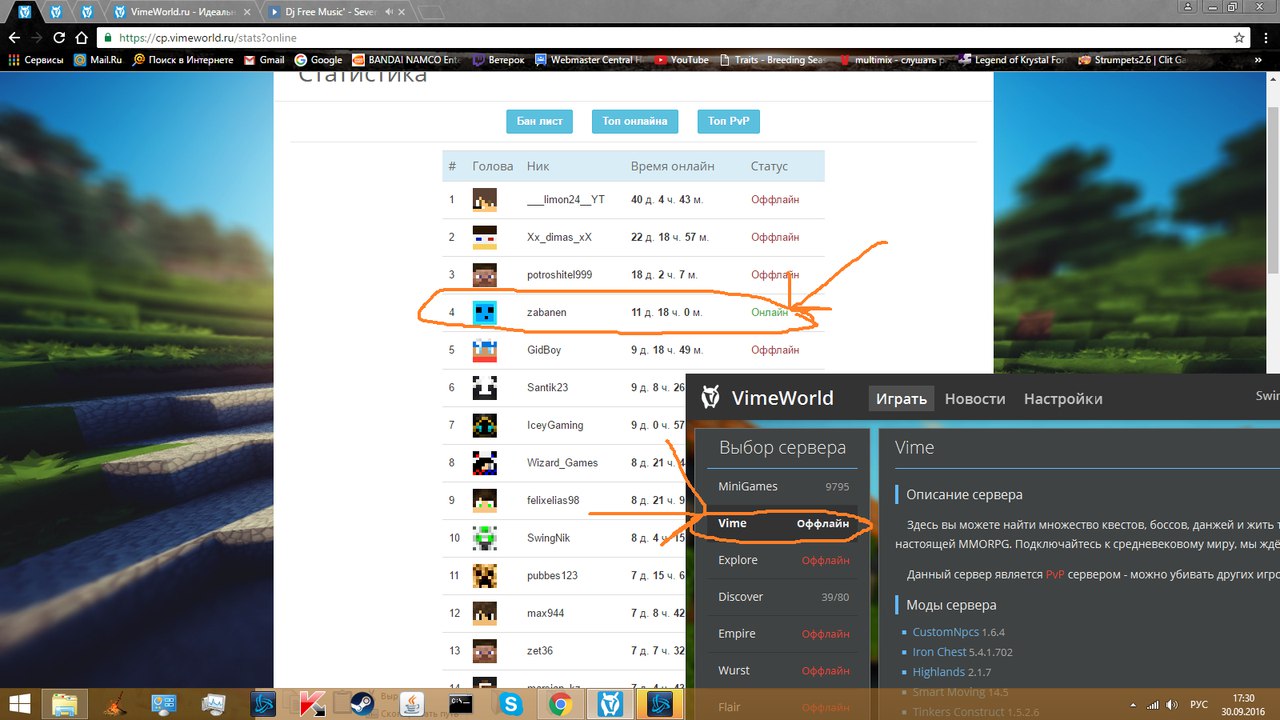The image size is (1280, 720).
Task: Click the nickname Xx_dimas_xX
Action: coord(559,237)
